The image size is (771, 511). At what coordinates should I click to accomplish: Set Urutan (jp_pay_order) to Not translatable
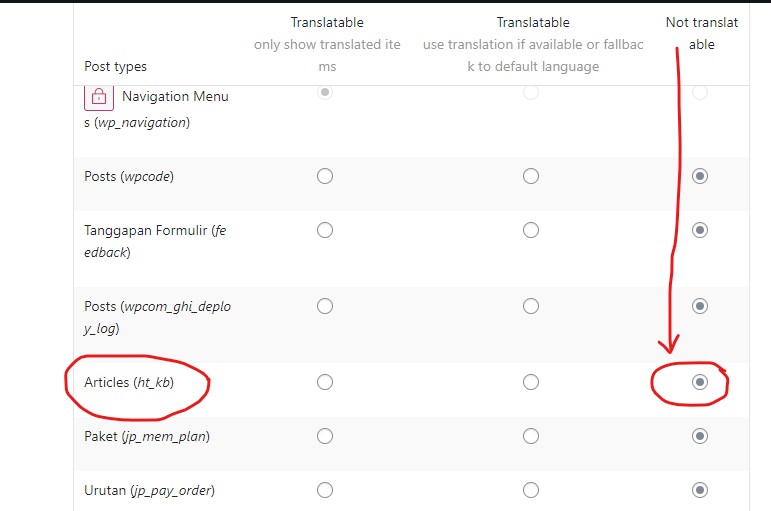(700, 490)
